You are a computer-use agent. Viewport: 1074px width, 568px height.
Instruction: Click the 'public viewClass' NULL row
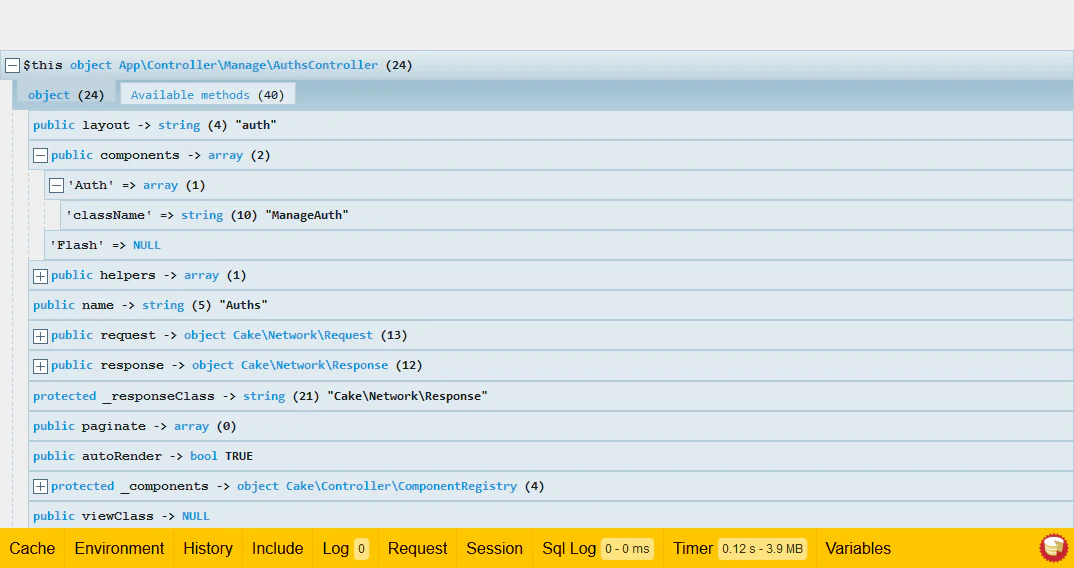click(x=551, y=516)
